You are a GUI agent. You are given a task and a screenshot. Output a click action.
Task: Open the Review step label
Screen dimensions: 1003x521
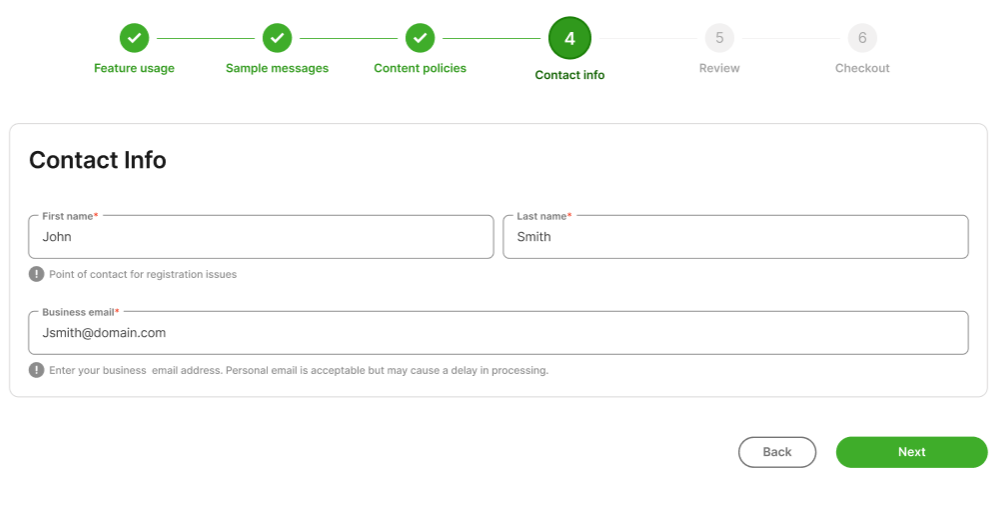719,69
